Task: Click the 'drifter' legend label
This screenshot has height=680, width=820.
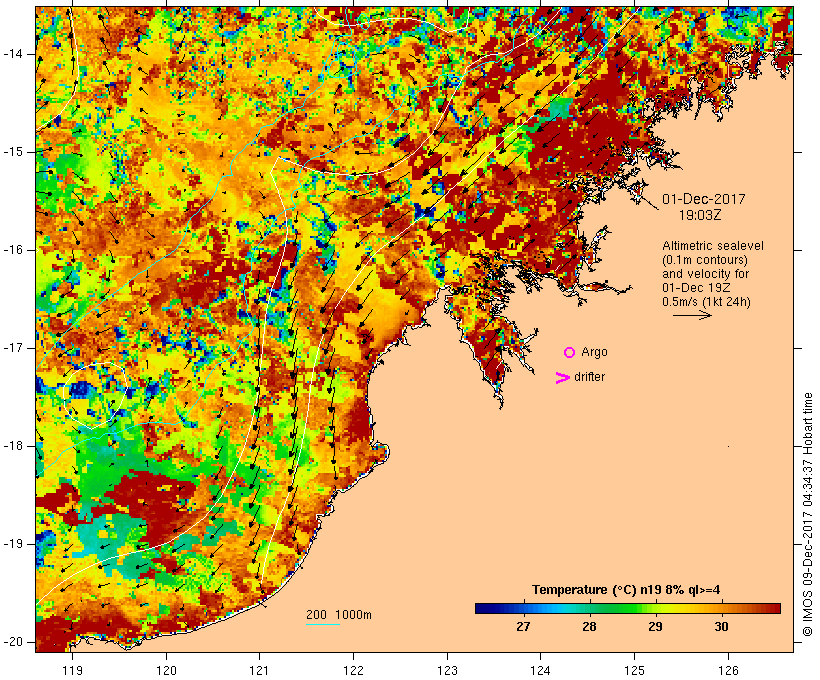Action: point(589,377)
